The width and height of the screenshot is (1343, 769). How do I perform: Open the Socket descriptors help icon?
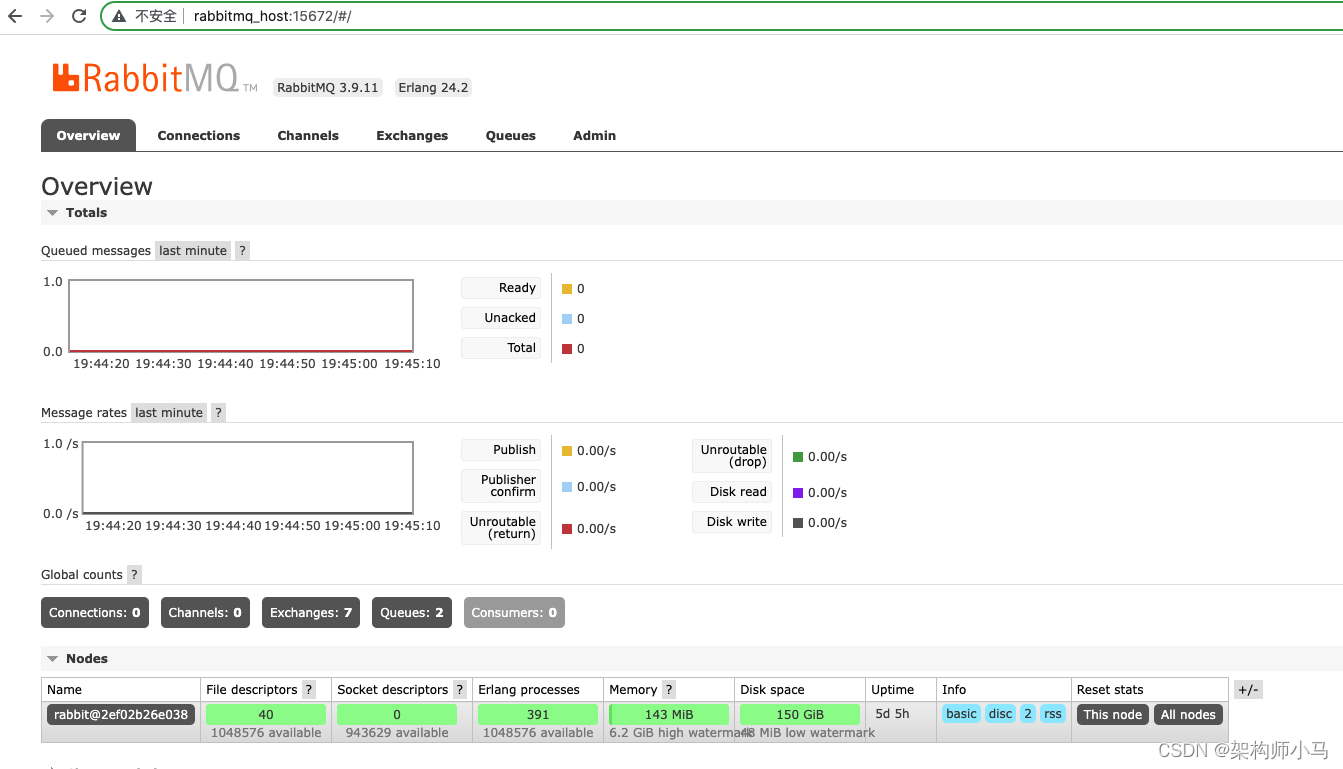click(459, 689)
